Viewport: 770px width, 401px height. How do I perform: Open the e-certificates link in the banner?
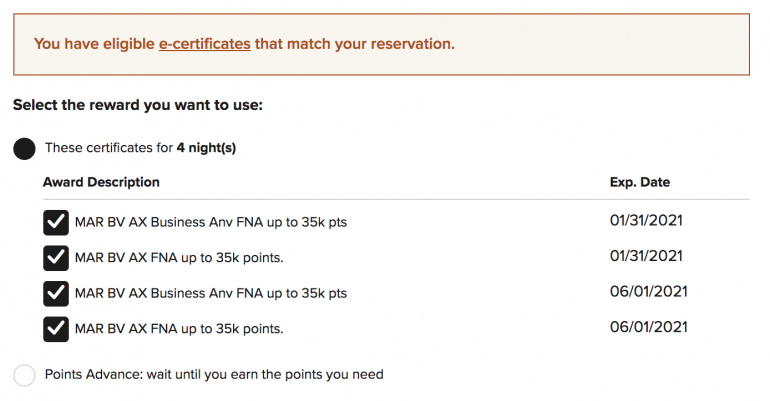pos(204,44)
